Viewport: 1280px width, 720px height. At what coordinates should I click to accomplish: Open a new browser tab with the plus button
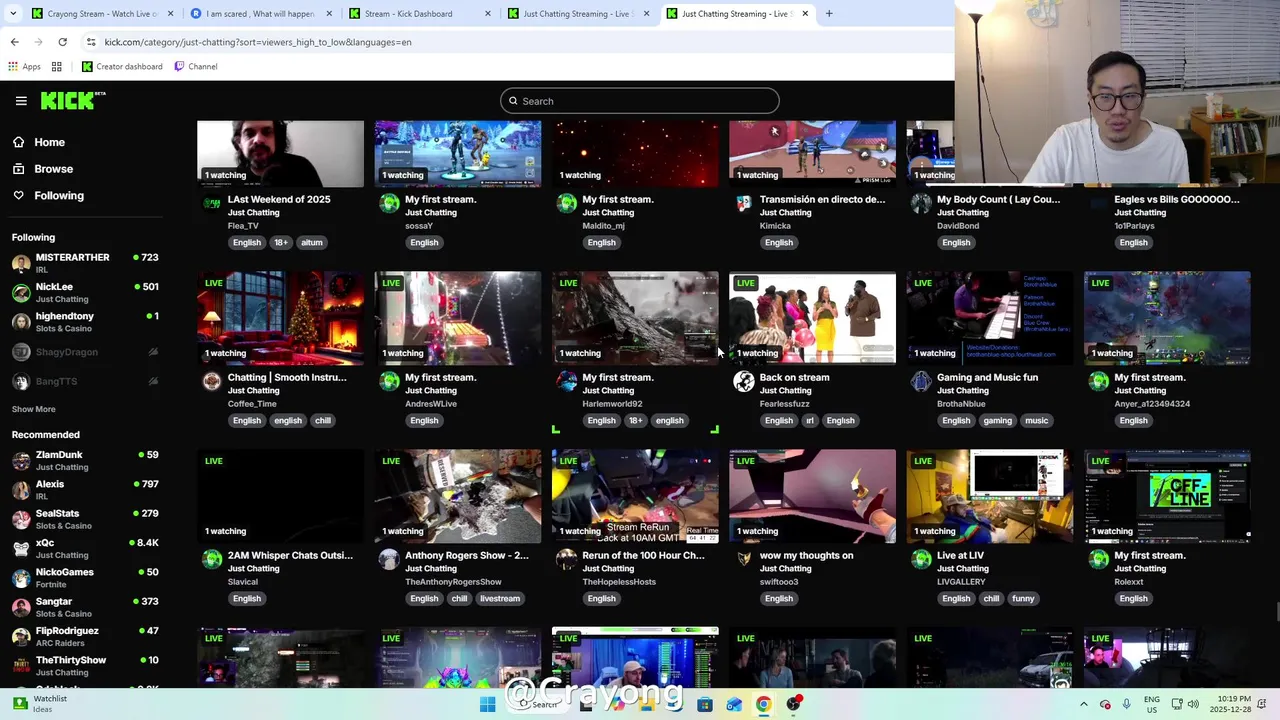click(829, 14)
